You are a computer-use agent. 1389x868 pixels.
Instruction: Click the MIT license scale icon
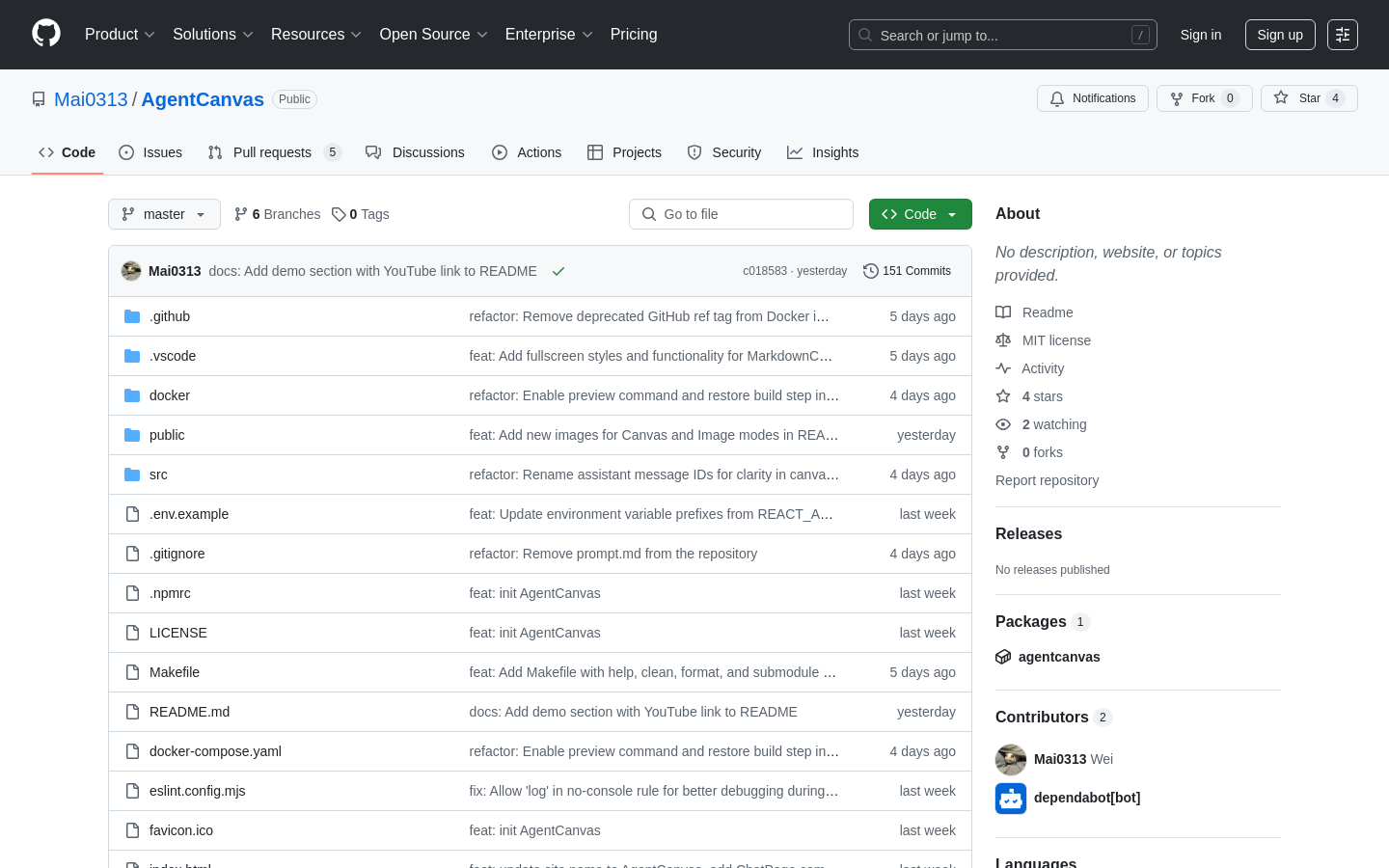point(1003,340)
